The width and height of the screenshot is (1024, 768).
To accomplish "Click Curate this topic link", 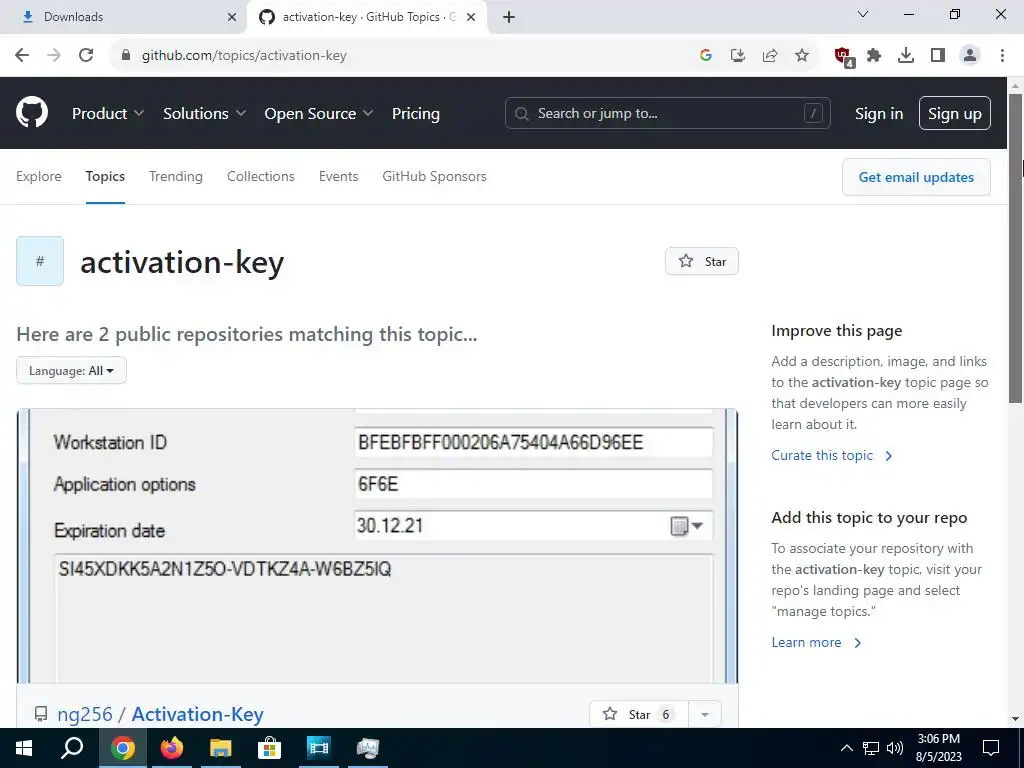I will 832,455.
